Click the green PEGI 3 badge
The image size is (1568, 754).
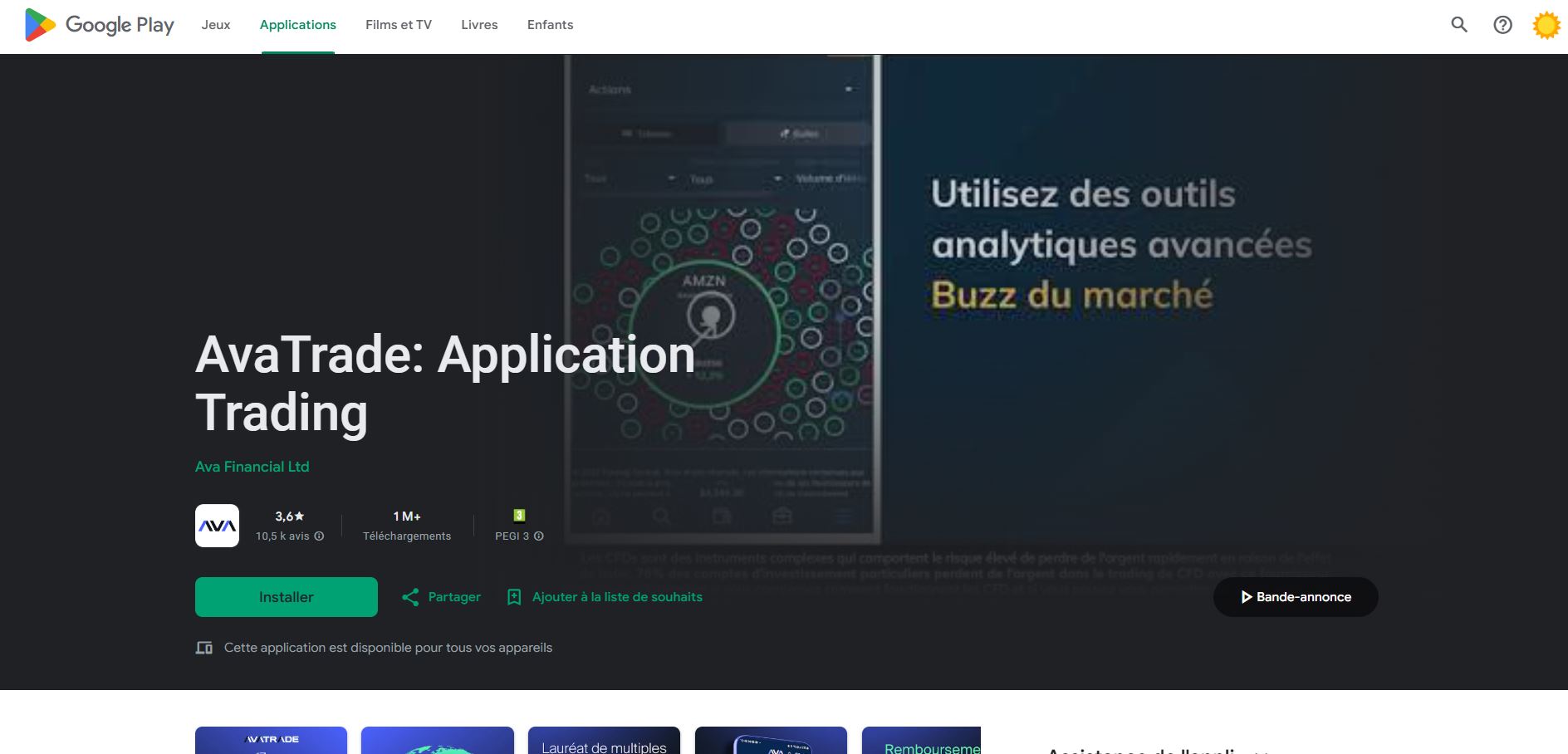pyautogui.click(x=519, y=515)
